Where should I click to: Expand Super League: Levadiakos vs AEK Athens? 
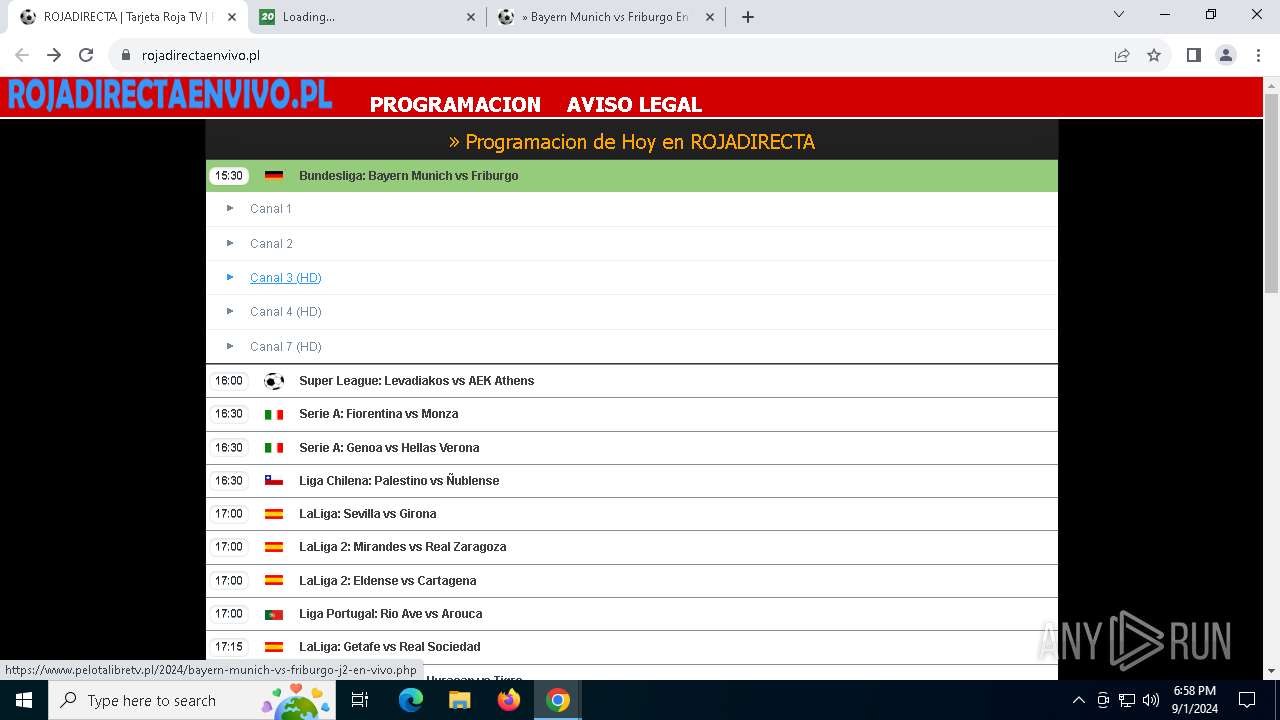[x=632, y=381]
